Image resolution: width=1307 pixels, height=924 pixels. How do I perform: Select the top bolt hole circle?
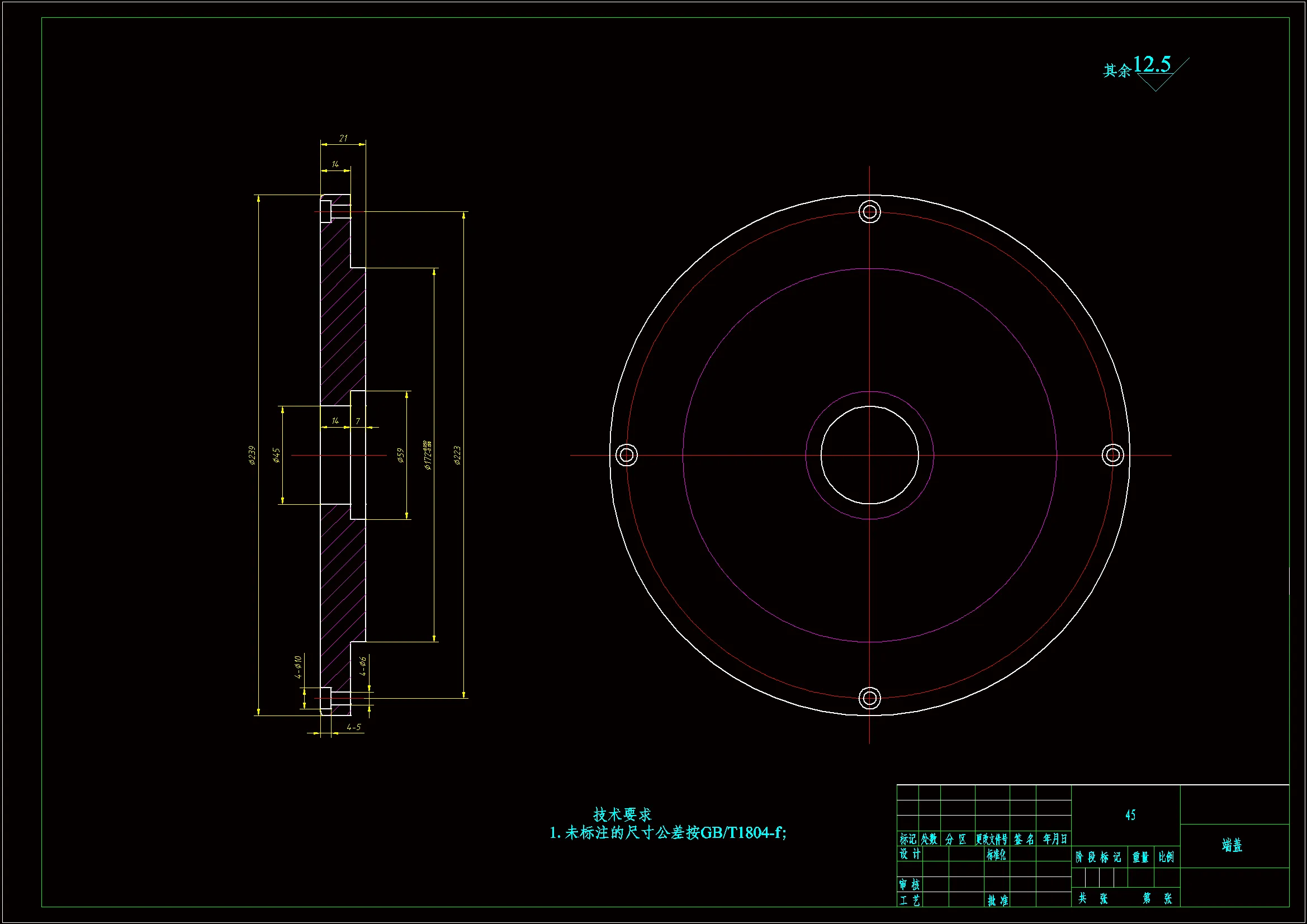point(869,212)
